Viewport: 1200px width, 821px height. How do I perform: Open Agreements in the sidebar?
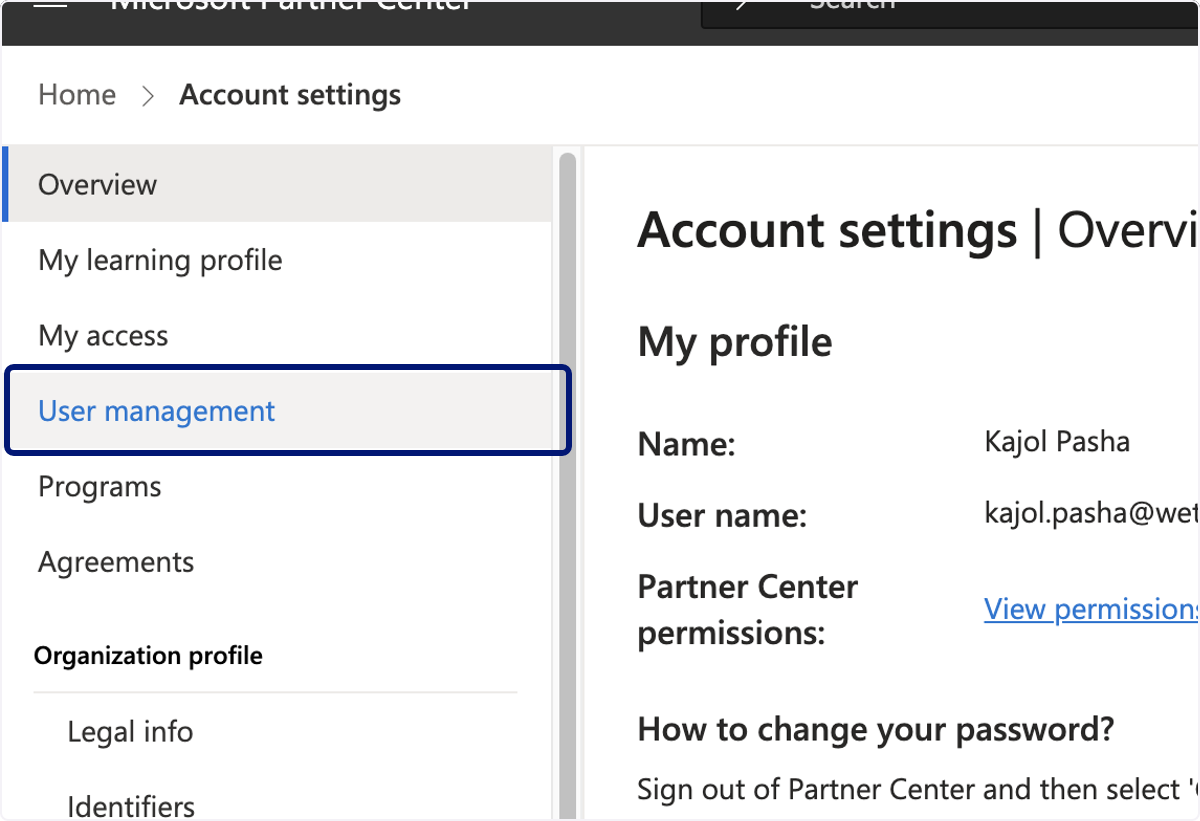click(x=277, y=562)
